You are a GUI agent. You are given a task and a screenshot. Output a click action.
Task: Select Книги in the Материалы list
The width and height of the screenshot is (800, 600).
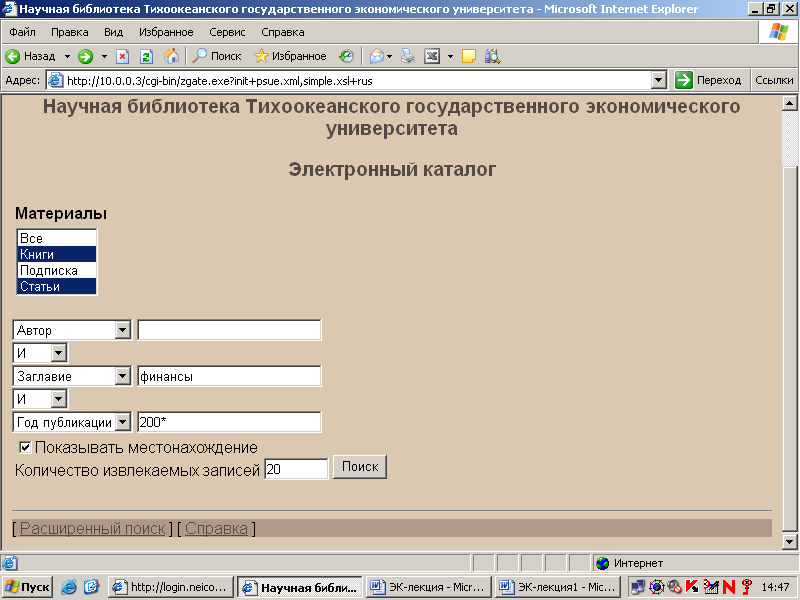click(x=57, y=254)
